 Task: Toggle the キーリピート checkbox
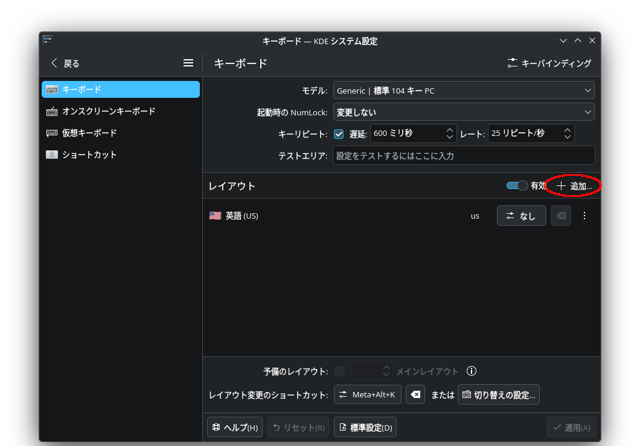click(339, 134)
